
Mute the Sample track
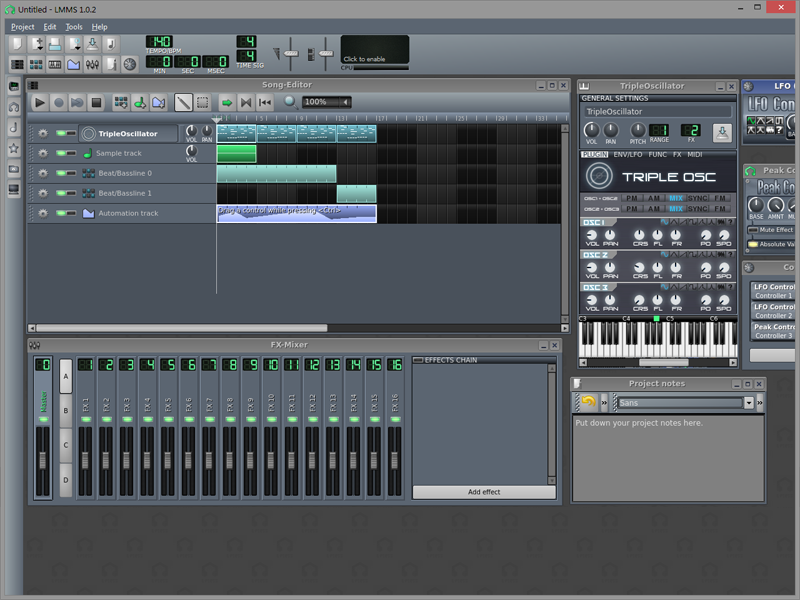point(62,153)
